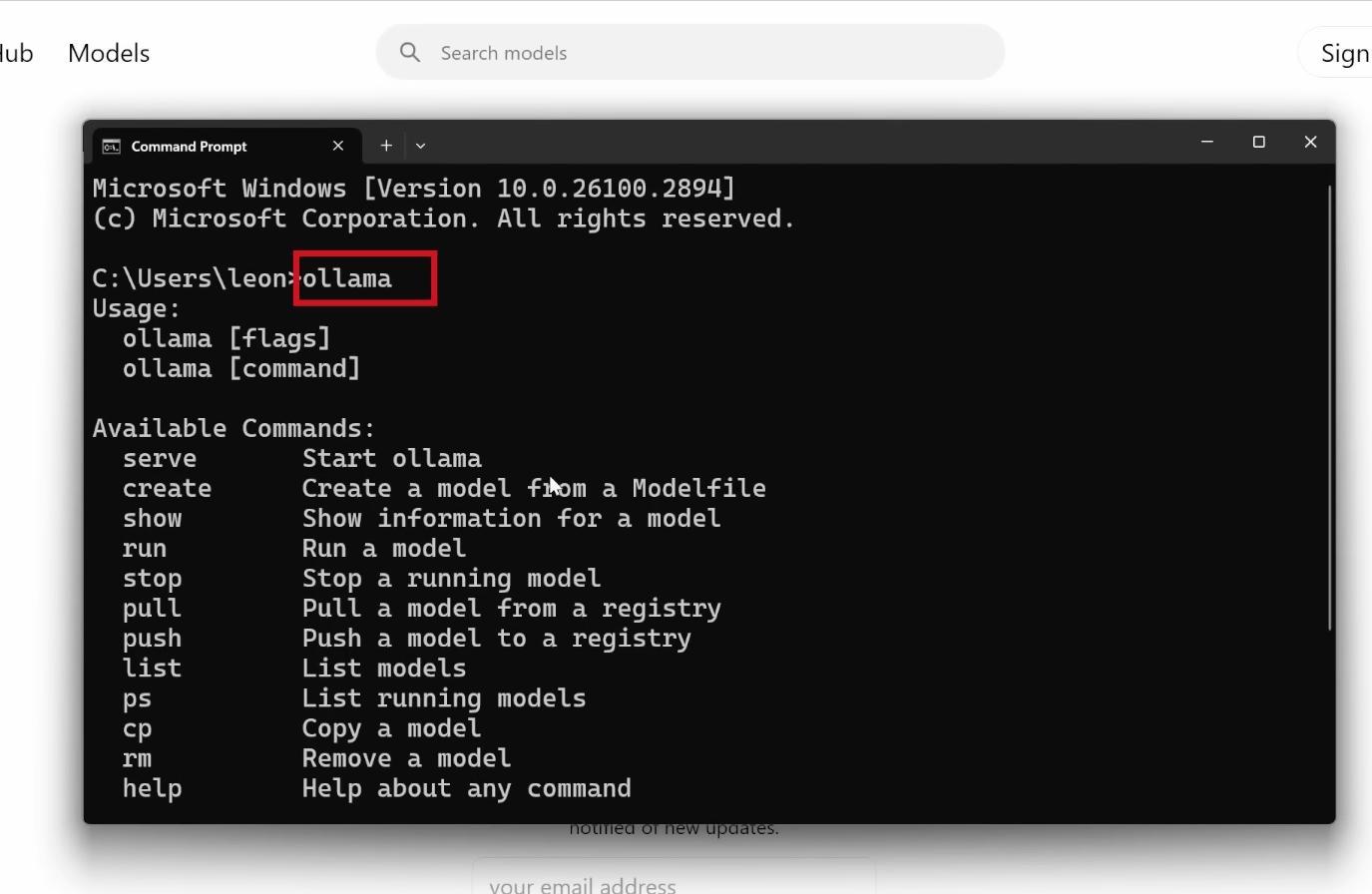Click the 'ollama [flags]' usage line

click(227, 339)
